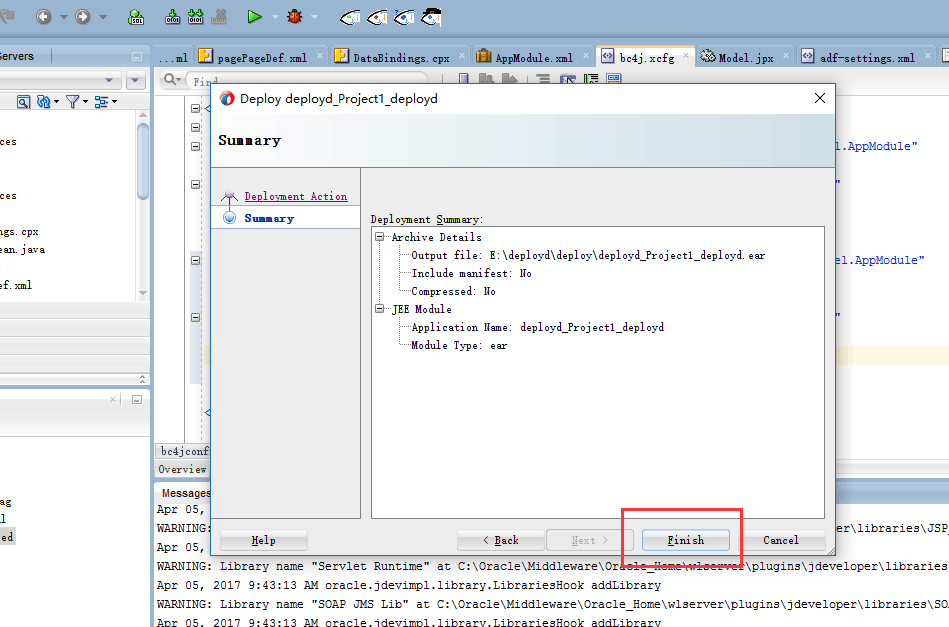Open the Run button dropdown arrow
Viewport: 949px width, 627px height.
click(x=275, y=17)
